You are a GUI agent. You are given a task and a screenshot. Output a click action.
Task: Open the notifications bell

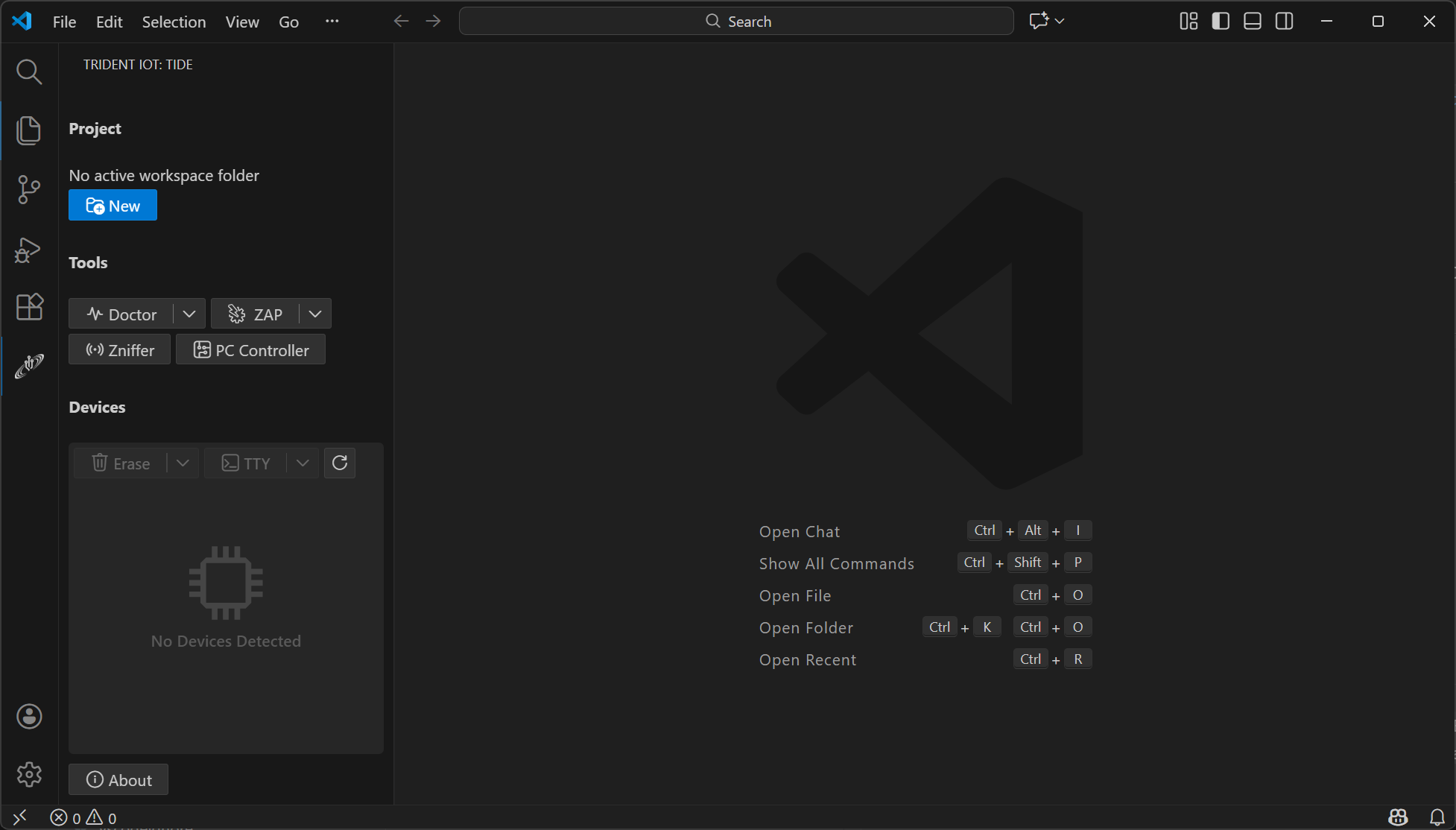[1437, 817]
